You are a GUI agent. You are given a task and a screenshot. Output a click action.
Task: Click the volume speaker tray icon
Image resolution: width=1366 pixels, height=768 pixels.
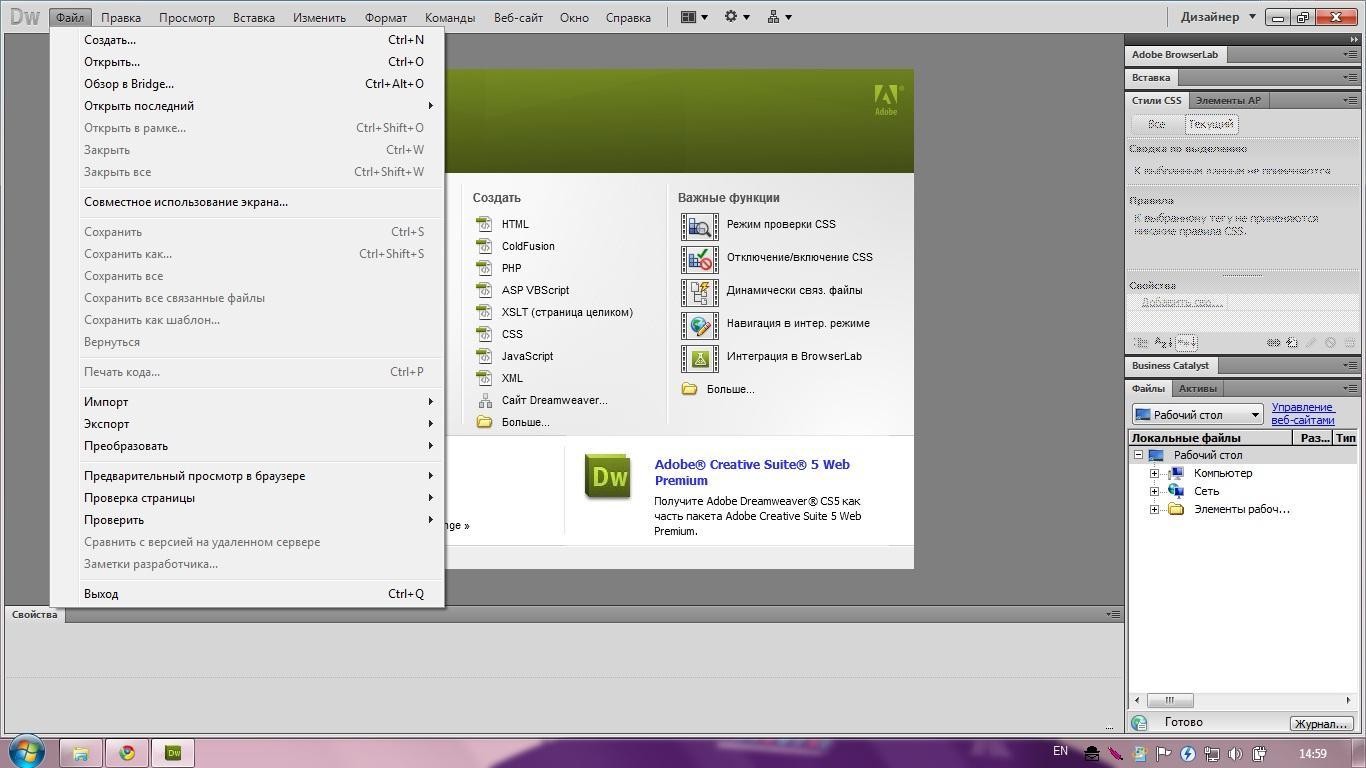(1235, 754)
